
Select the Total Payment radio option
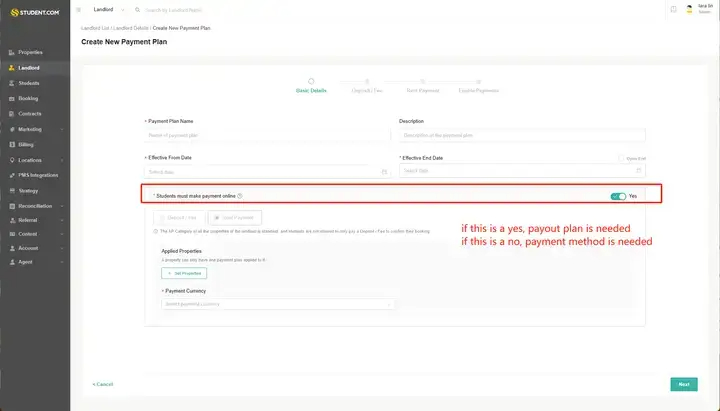pyautogui.click(x=235, y=218)
